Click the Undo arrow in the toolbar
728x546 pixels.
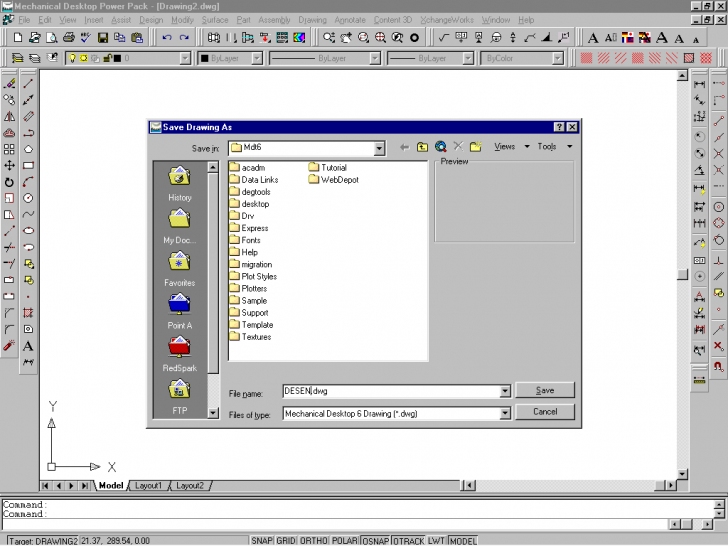[x=167, y=38]
